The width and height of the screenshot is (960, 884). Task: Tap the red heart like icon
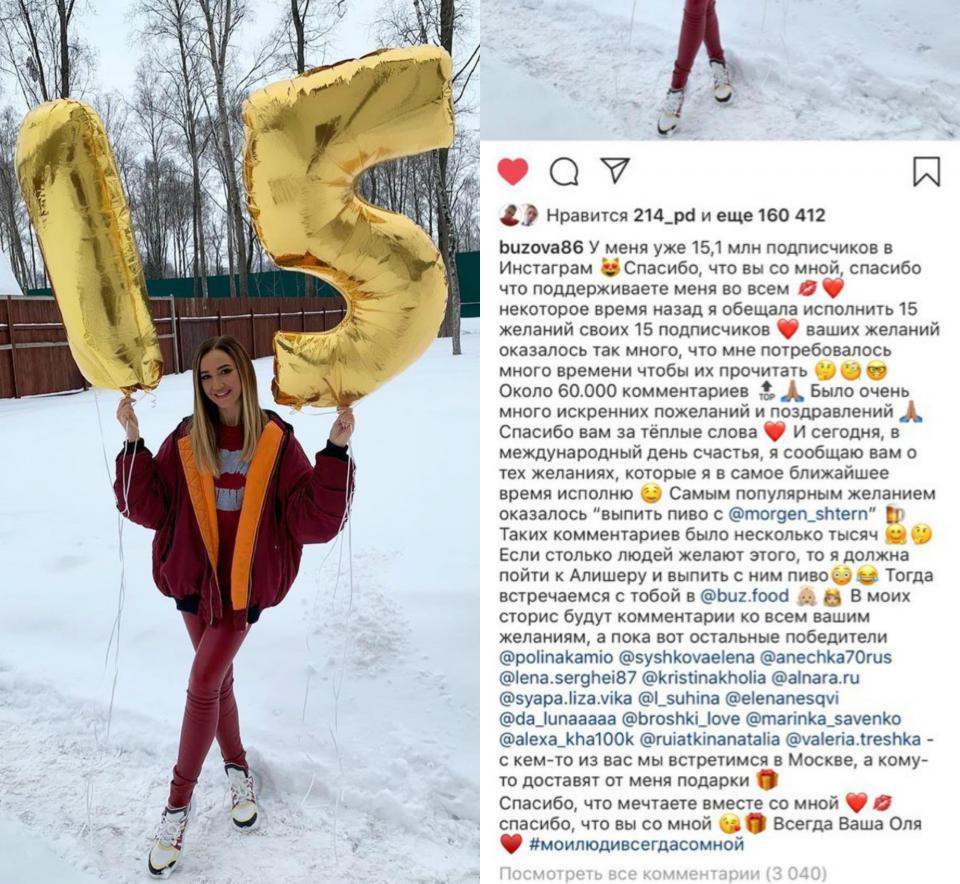(512, 171)
